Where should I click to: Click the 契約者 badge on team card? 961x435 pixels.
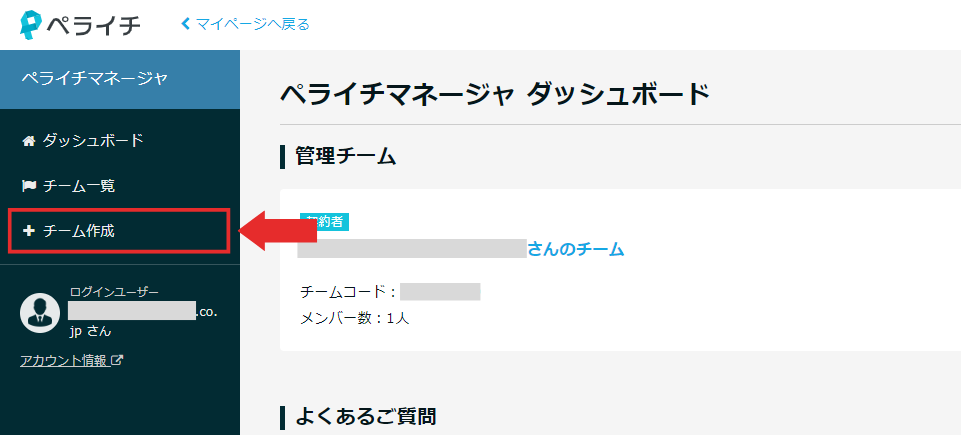324,222
